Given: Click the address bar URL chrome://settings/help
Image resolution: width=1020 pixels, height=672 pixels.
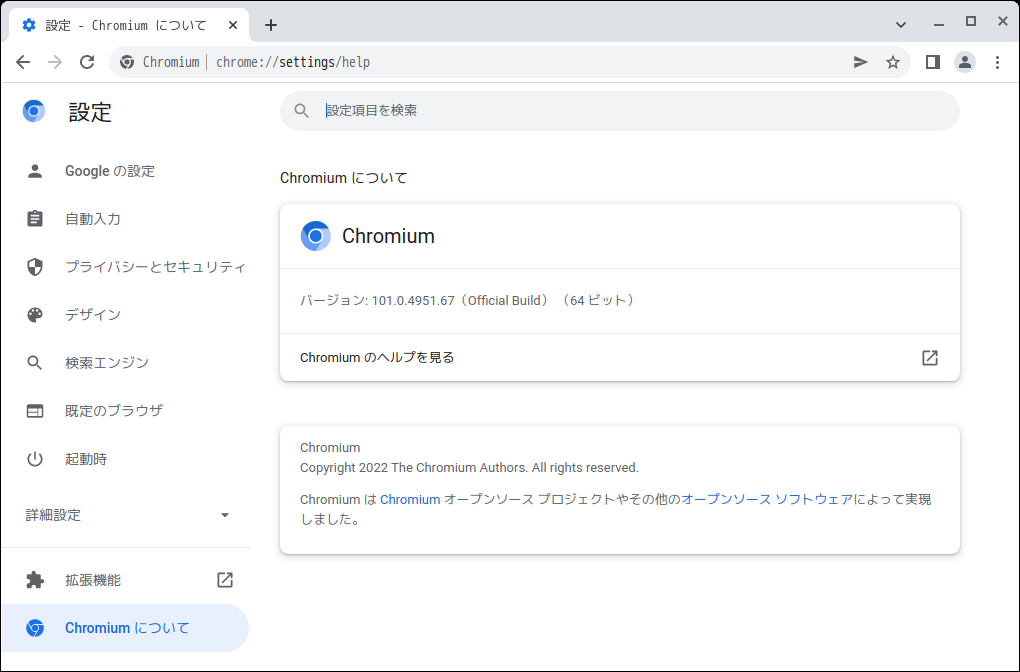Looking at the screenshot, I should tap(293, 62).
